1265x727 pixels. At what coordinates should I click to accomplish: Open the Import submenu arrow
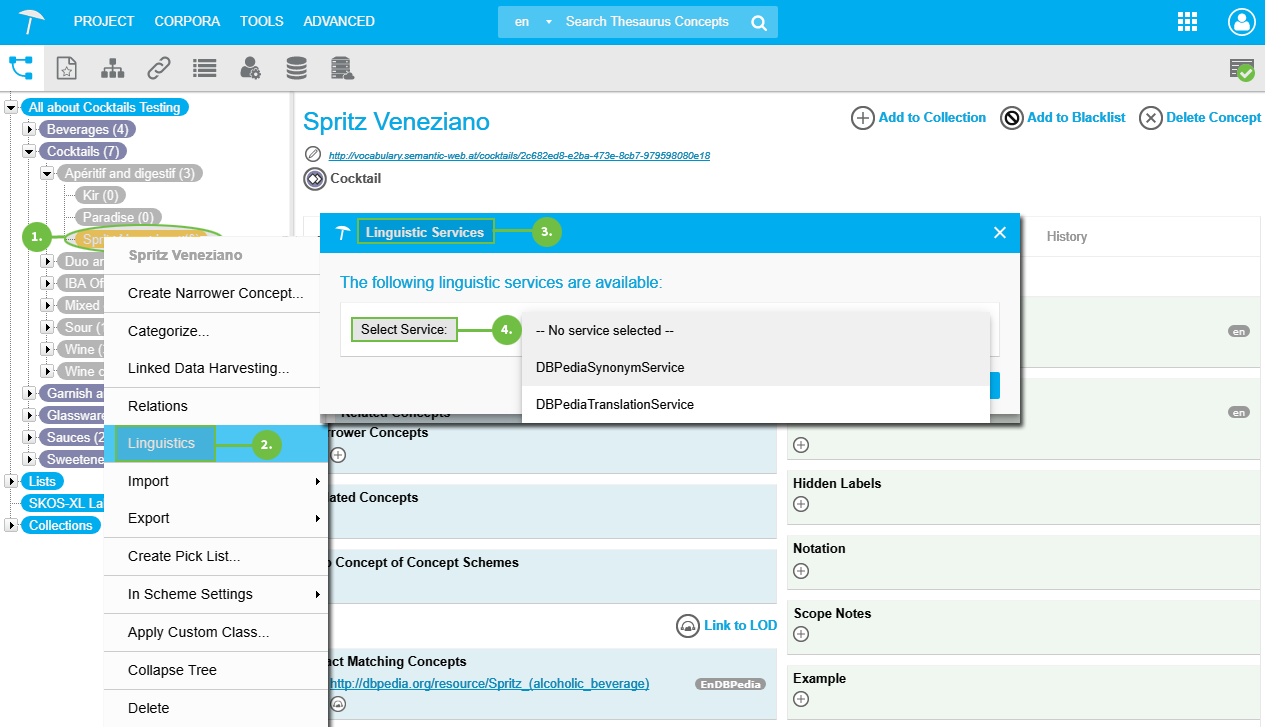(318, 481)
